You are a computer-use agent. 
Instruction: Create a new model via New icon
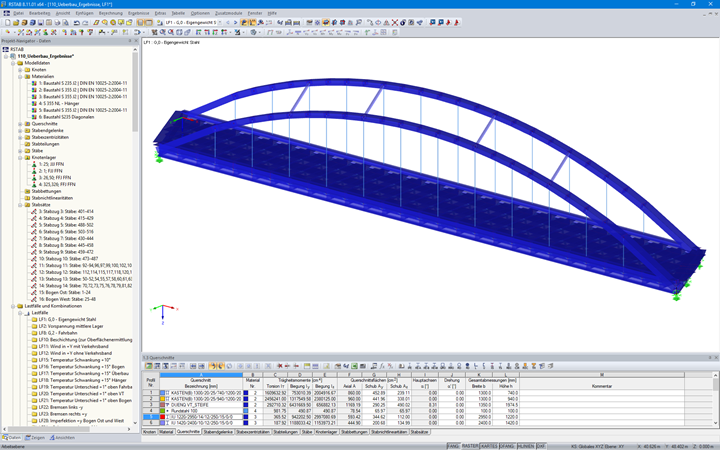click(x=7, y=22)
